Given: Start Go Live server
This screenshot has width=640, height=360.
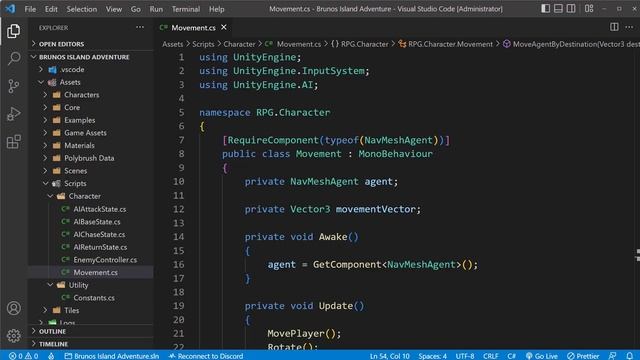Looking at the screenshot, I should pos(541,356).
